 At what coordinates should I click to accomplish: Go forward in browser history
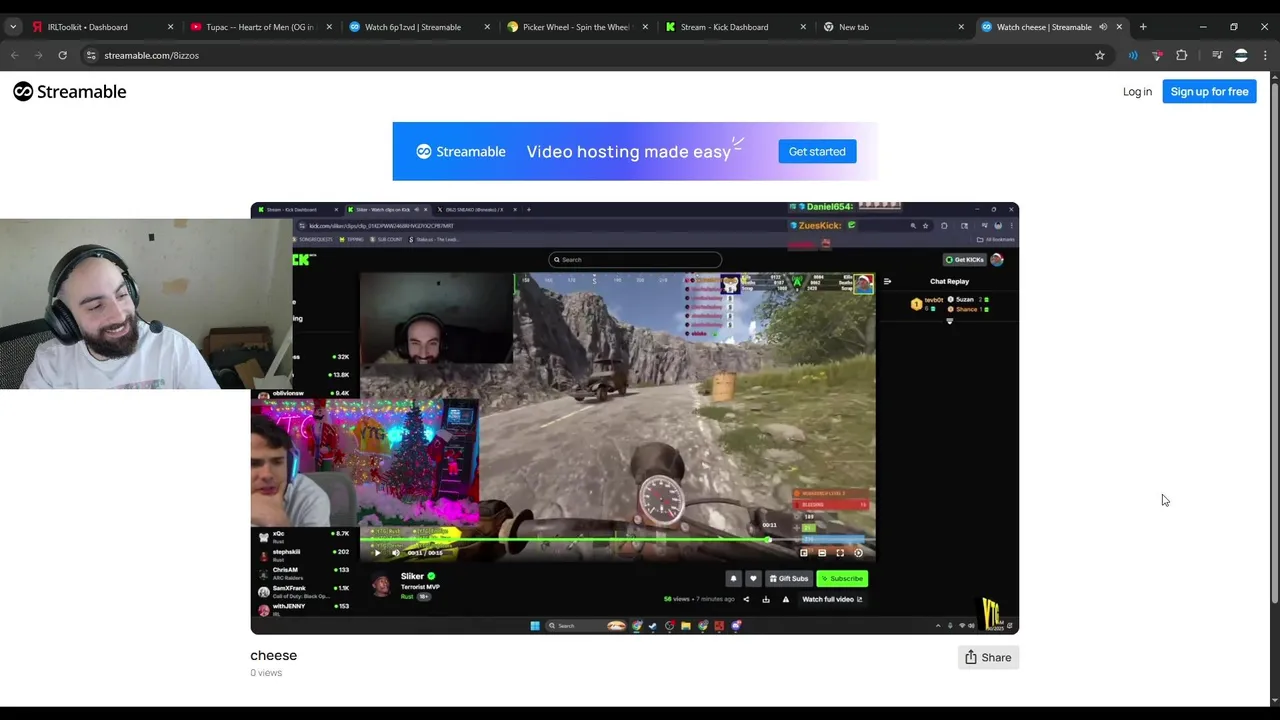(39, 55)
